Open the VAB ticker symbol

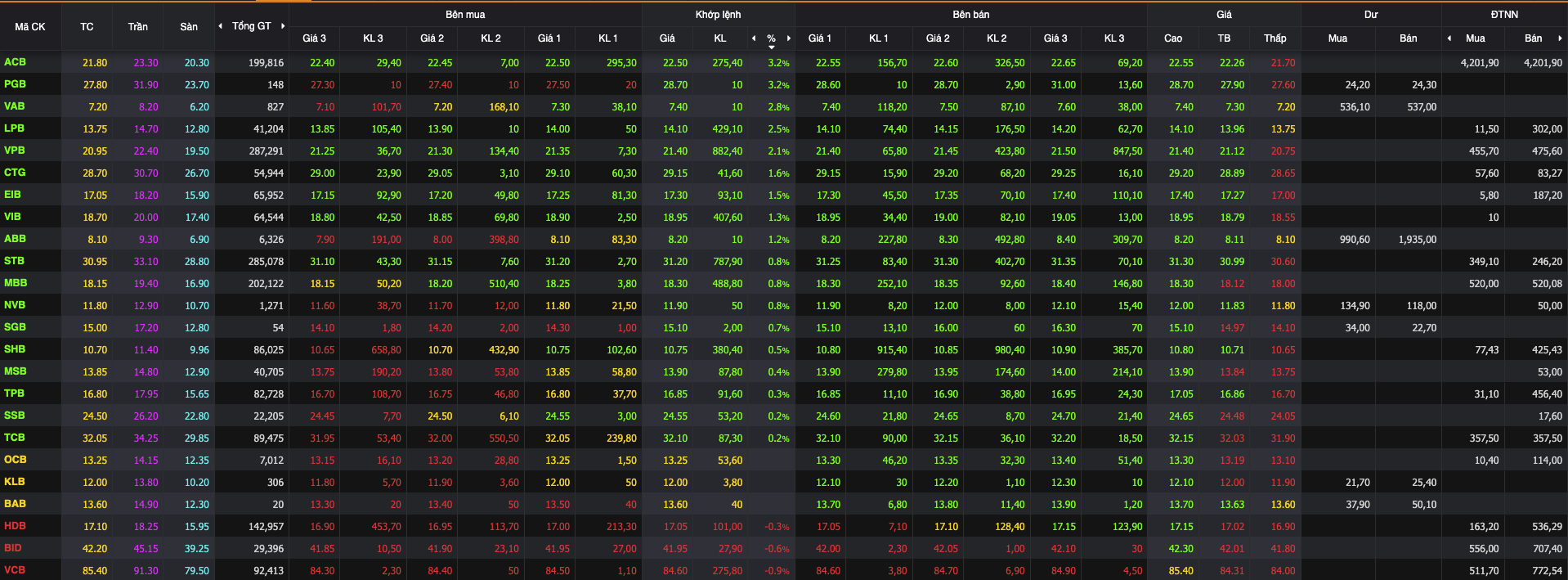(x=15, y=106)
